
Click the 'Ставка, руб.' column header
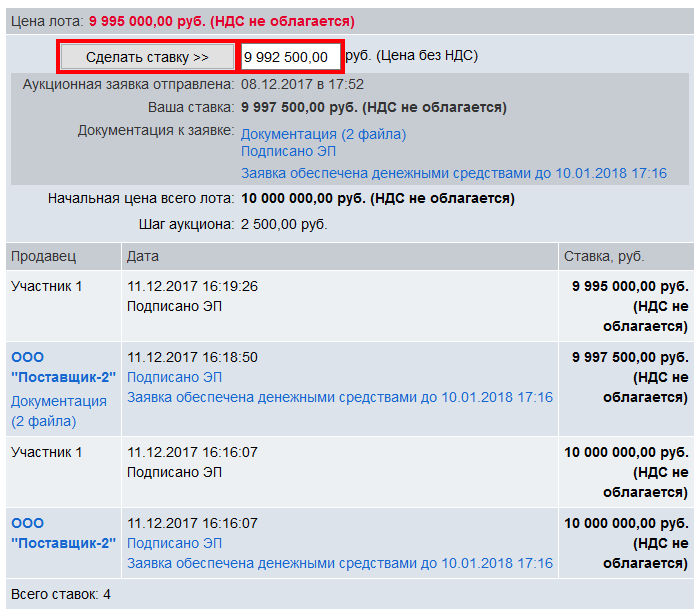602,257
